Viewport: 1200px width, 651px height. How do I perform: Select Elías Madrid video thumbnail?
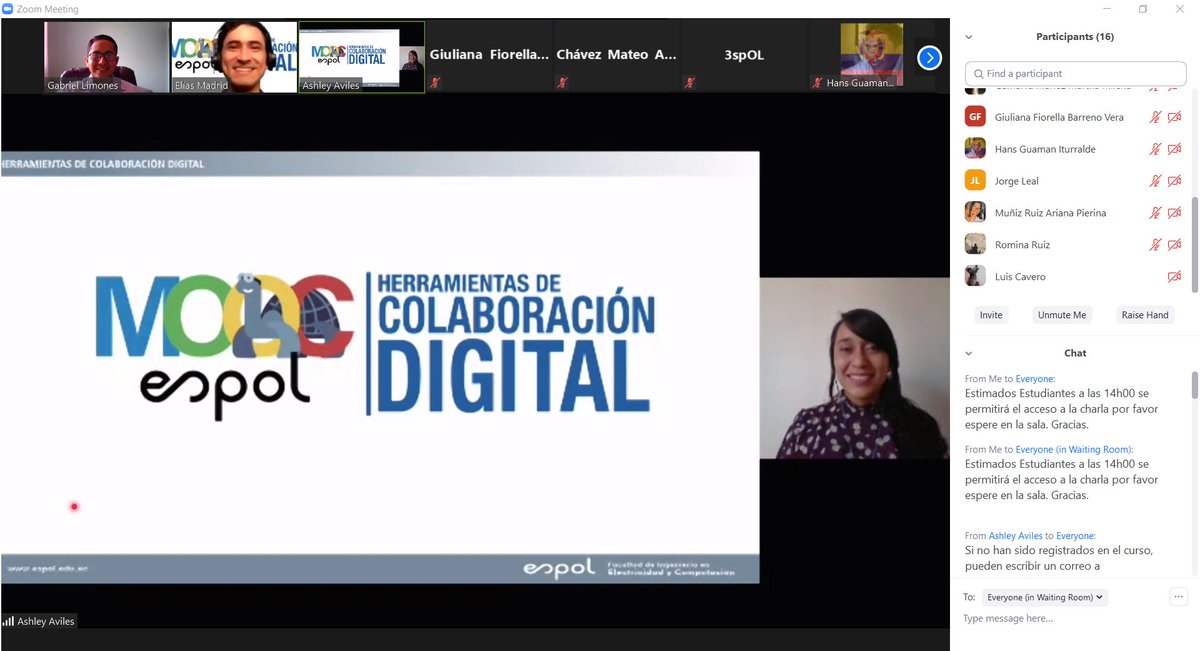[x=234, y=57]
